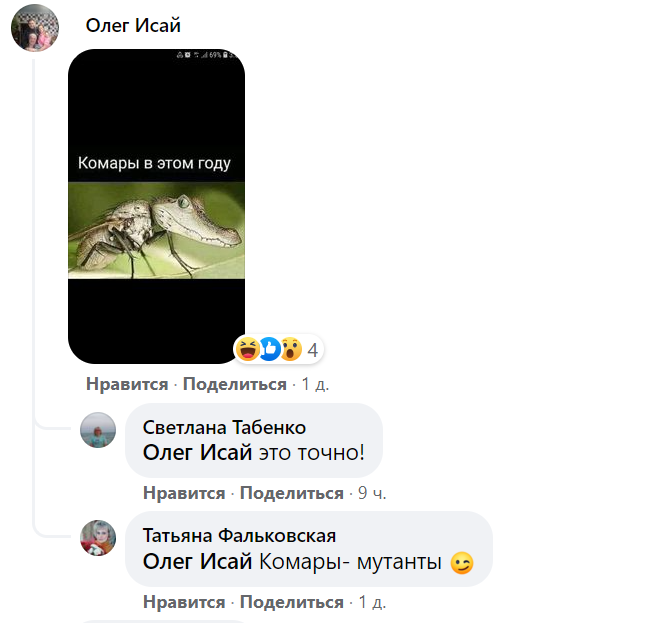
Task: Open the '9 ч.' timestamp link
Action: click(372, 493)
